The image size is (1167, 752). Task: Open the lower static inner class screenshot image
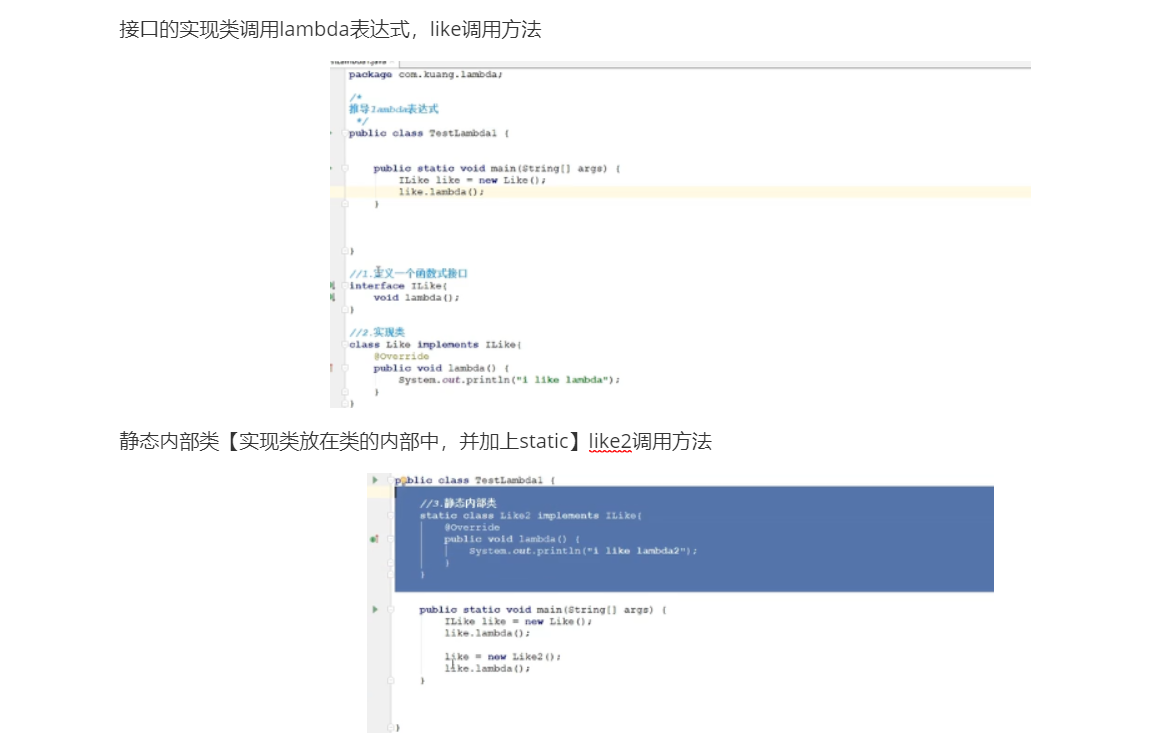pos(680,603)
